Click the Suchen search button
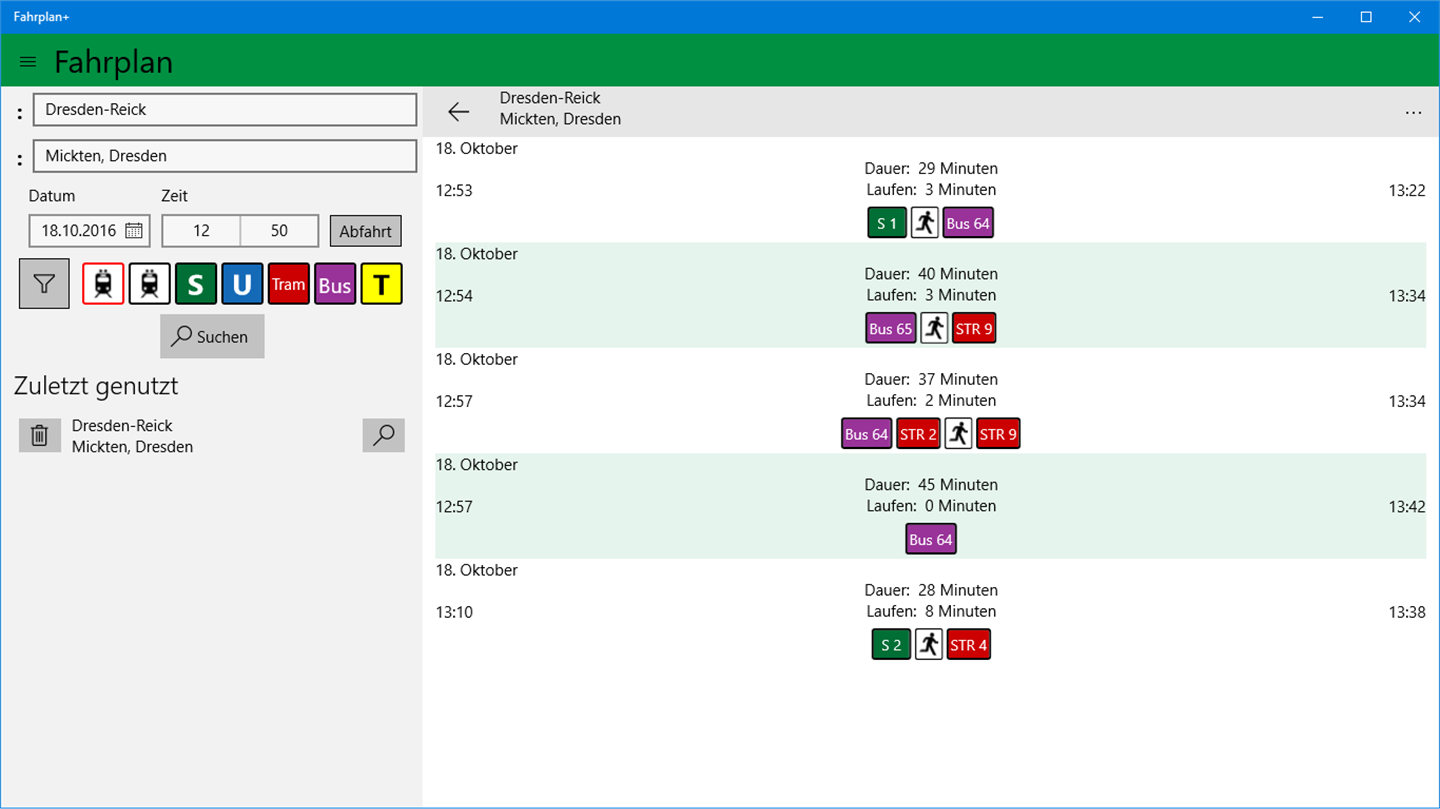This screenshot has height=809, width=1440. pos(212,337)
